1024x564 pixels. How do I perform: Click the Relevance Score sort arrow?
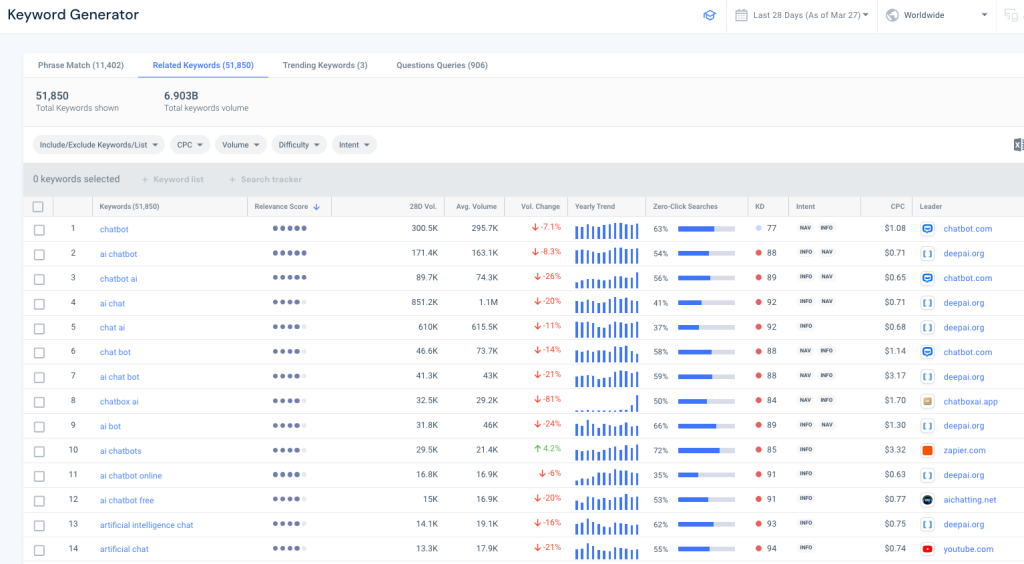pyautogui.click(x=317, y=207)
